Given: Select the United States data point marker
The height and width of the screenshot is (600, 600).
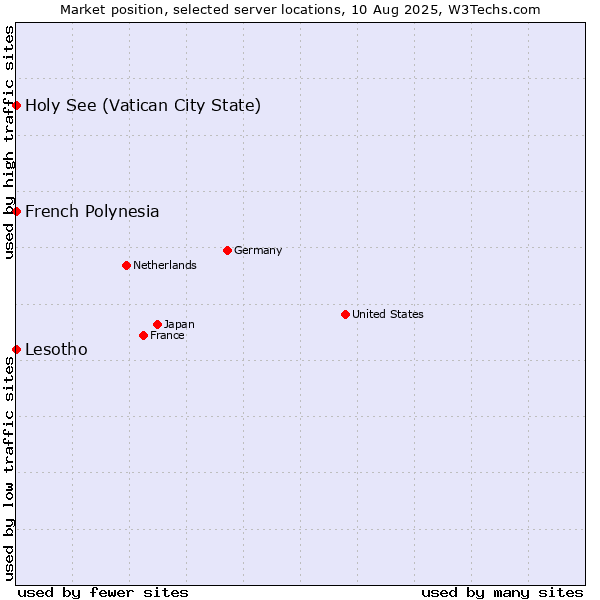Looking at the screenshot, I should pos(346,315).
